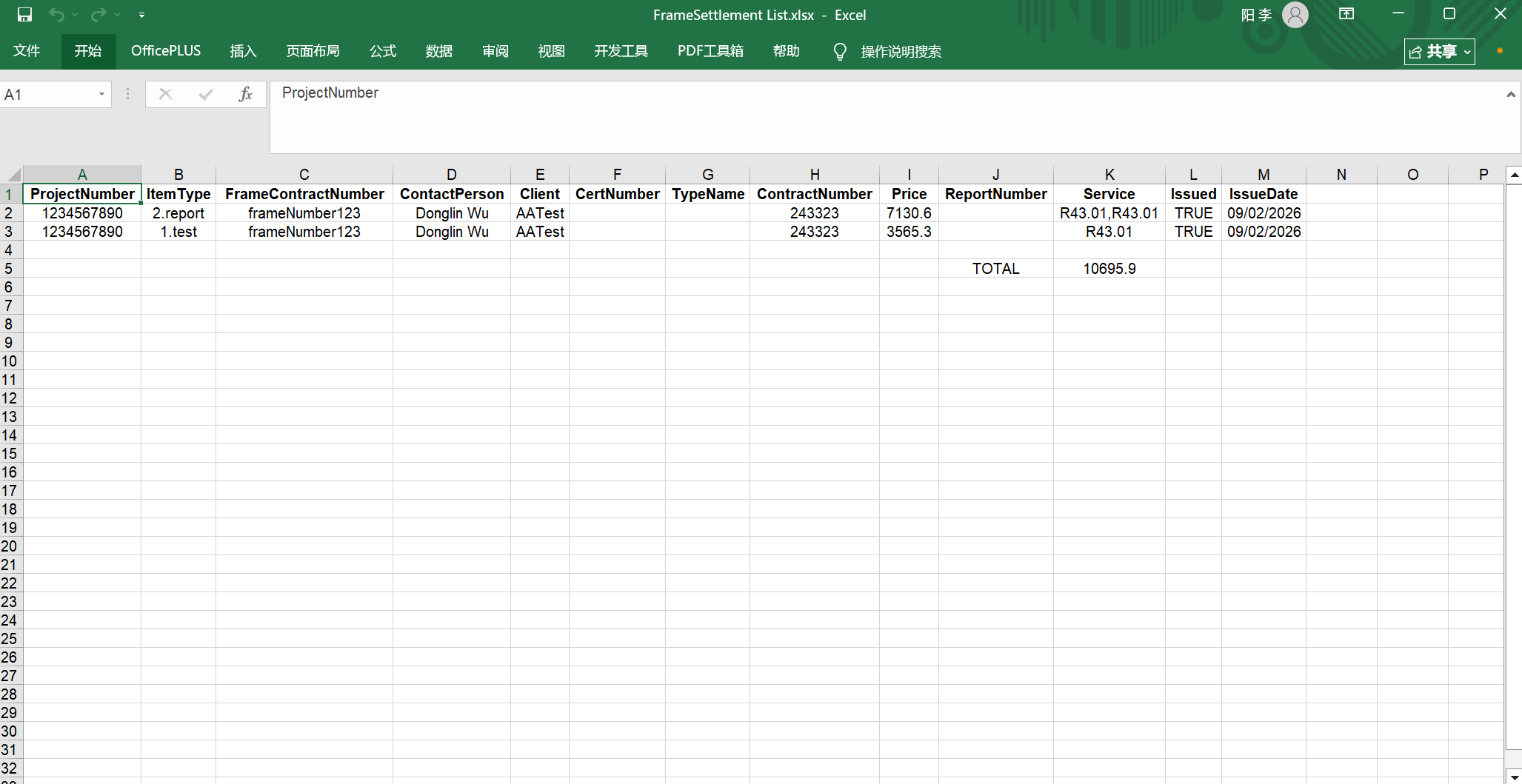Click the Redo arrow icon
This screenshot has width=1522, height=784.
[98, 15]
